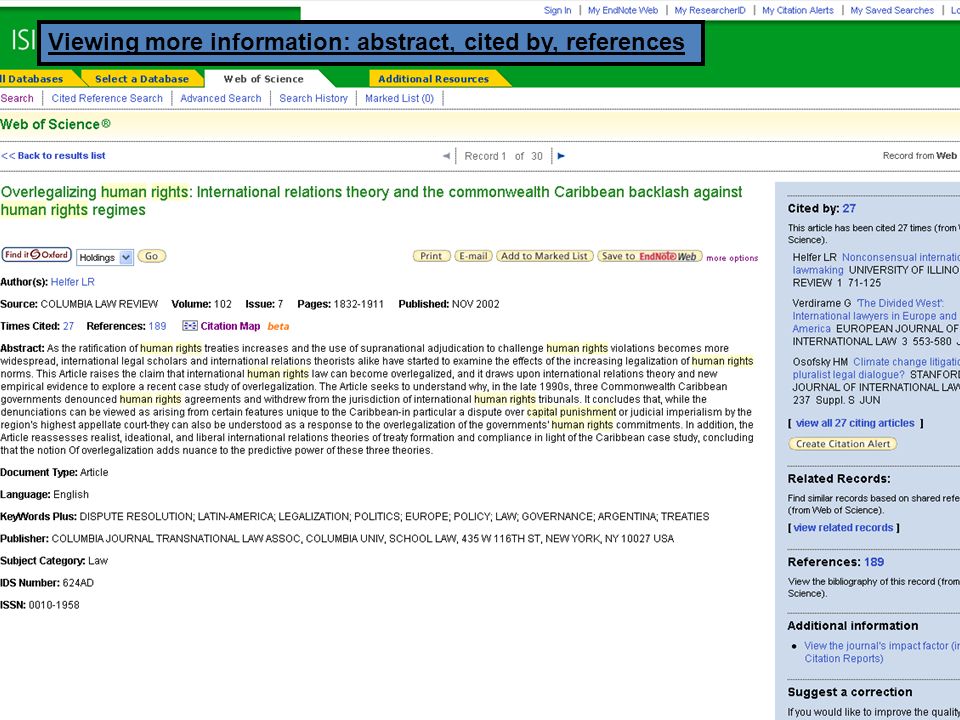Click COLUMBIA LAW REVIEW source text
Image resolution: width=960 pixels, height=720 pixels.
(x=99, y=304)
